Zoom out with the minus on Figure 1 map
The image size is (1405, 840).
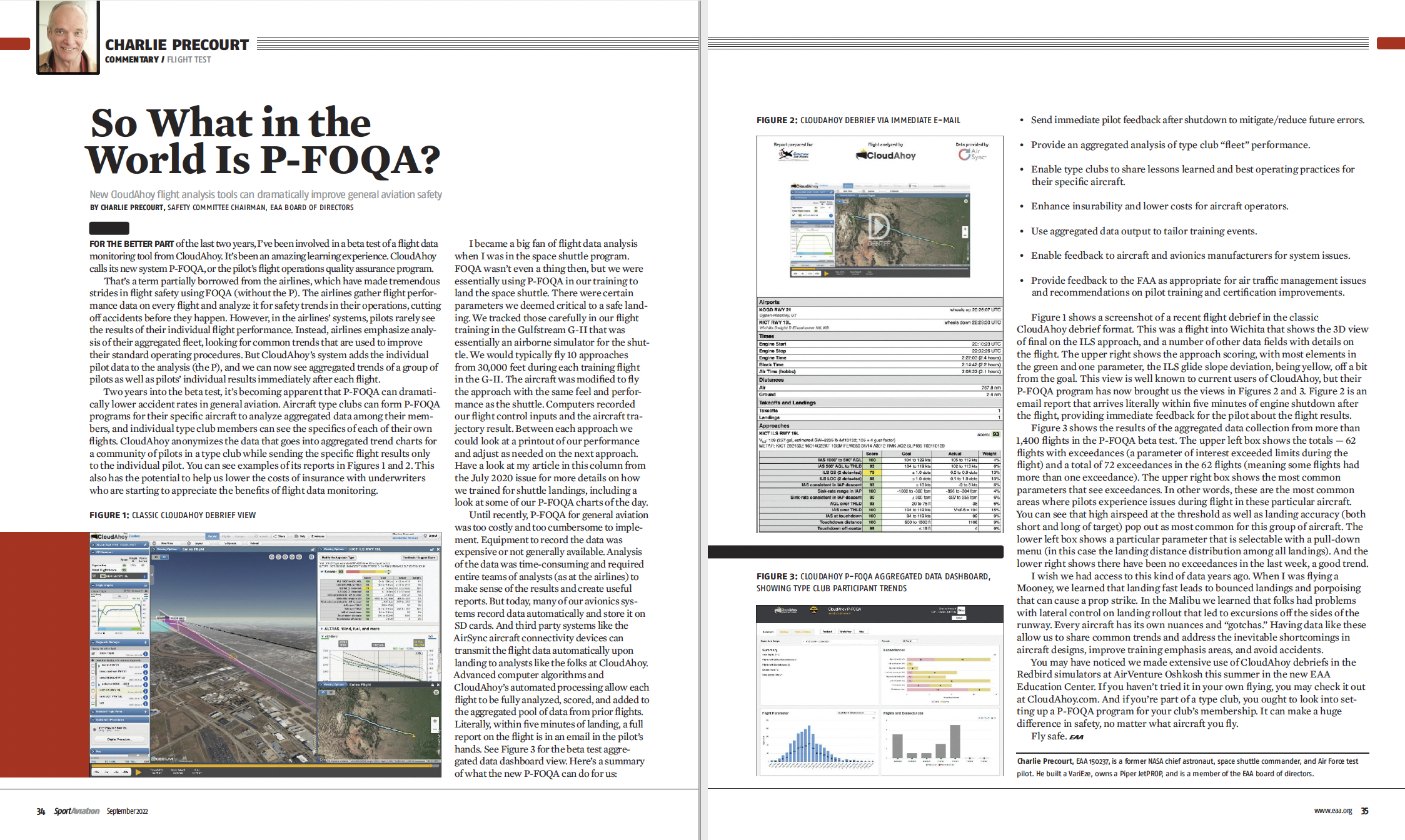[435, 729]
